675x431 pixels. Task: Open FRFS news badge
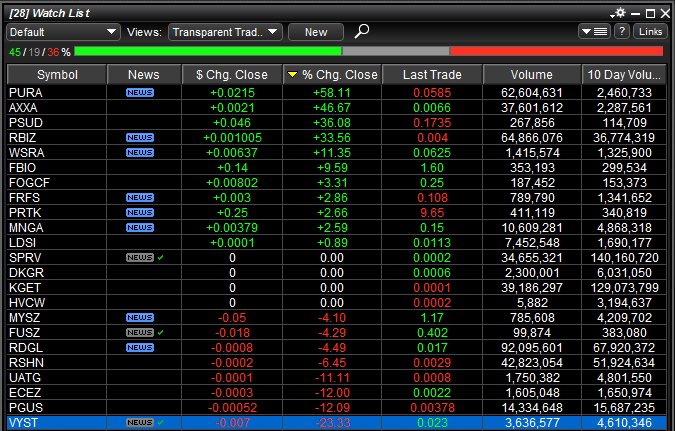(140, 197)
